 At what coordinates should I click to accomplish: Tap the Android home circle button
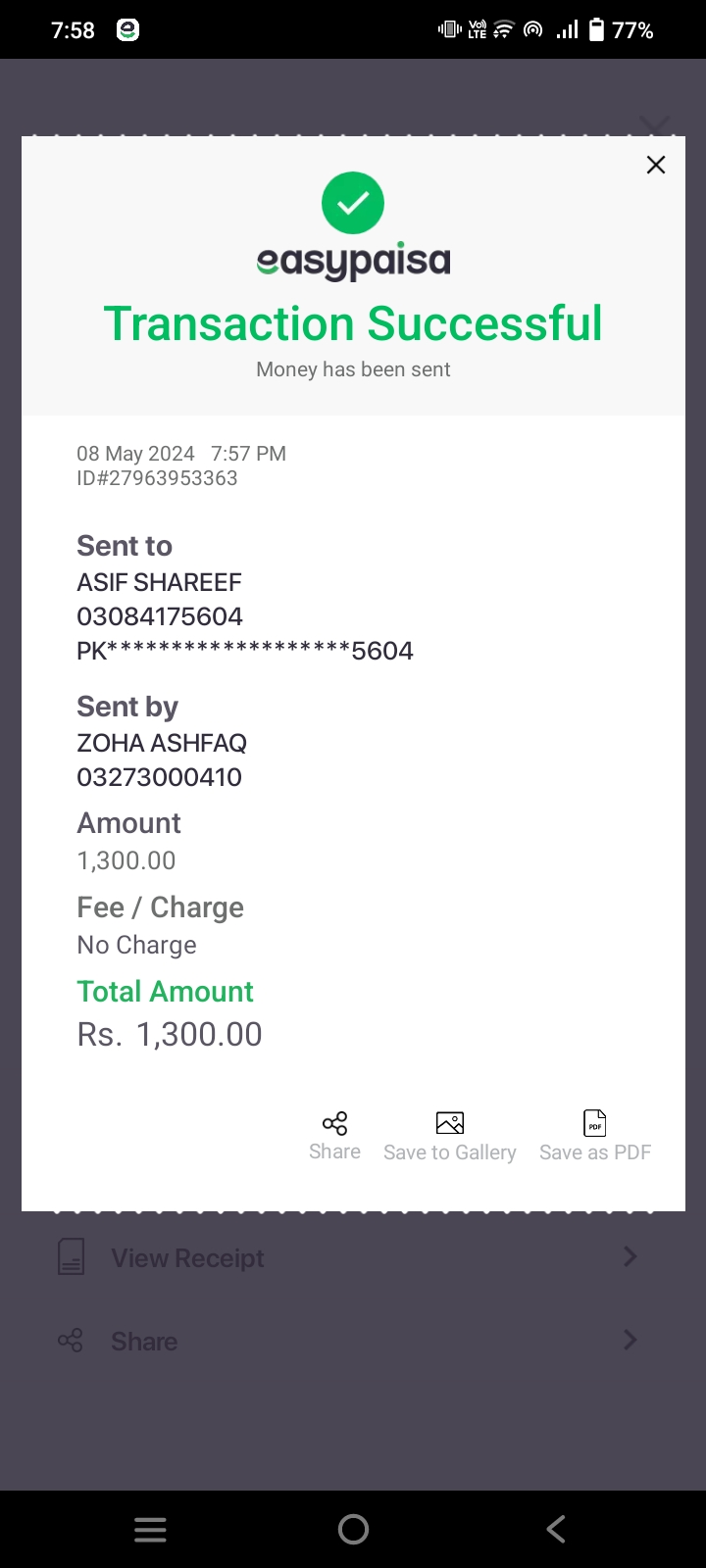tap(353, 1529)
